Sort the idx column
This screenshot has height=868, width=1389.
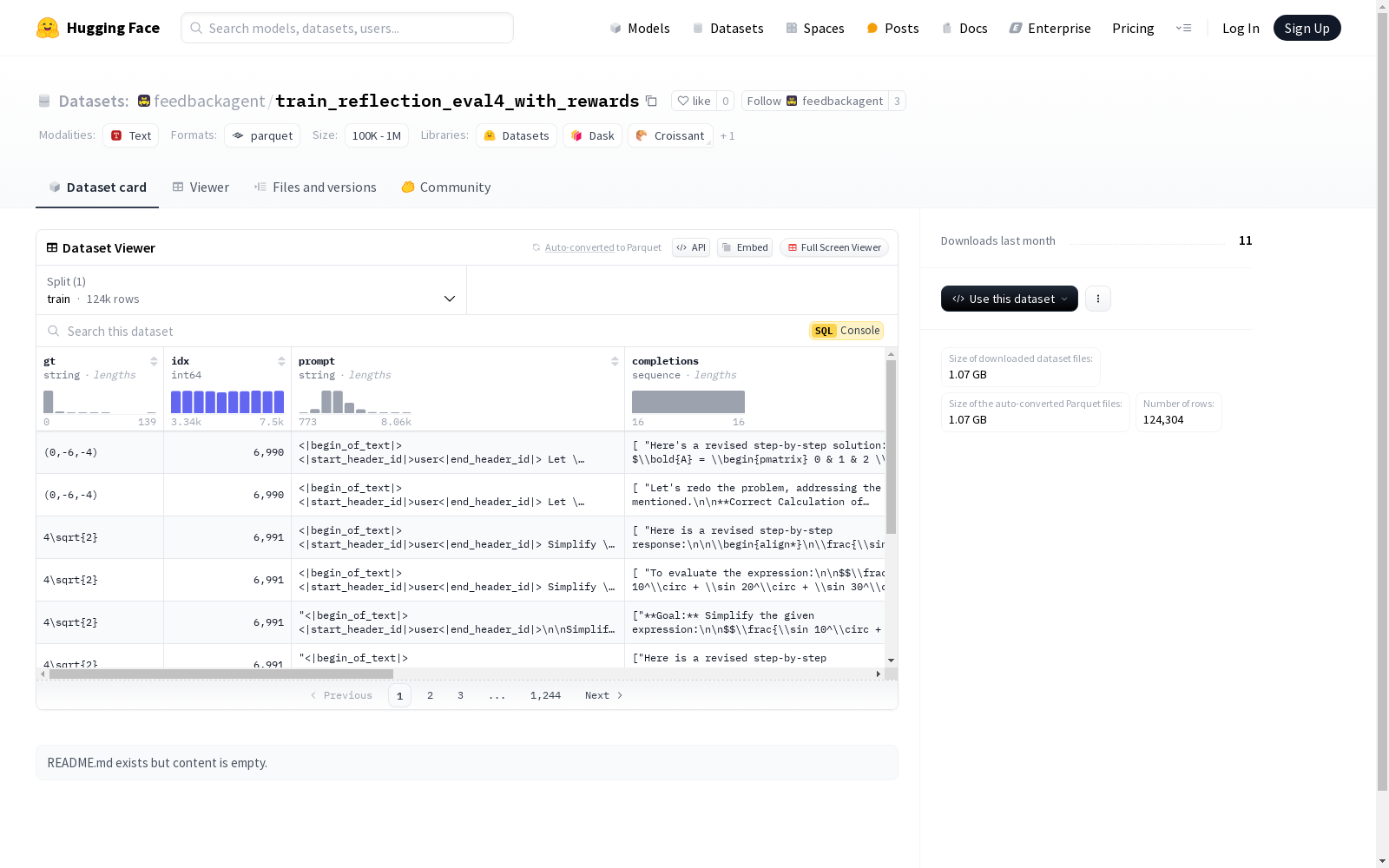click(281, 361)
